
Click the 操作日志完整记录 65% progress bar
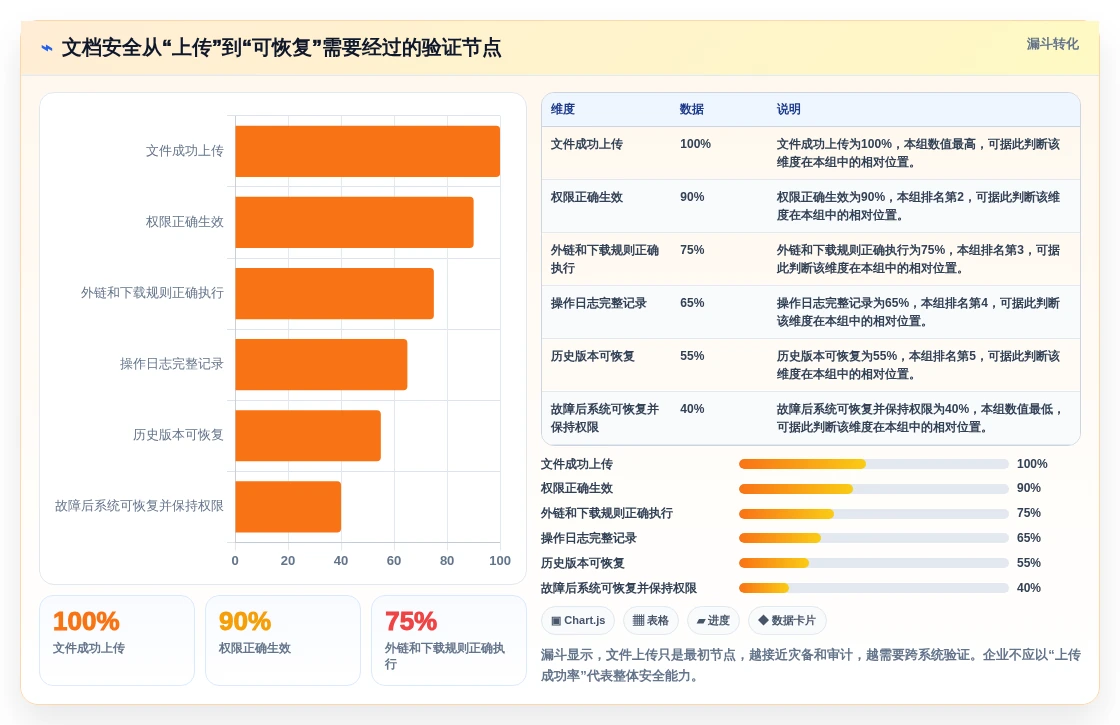click(x=874, y=539)
